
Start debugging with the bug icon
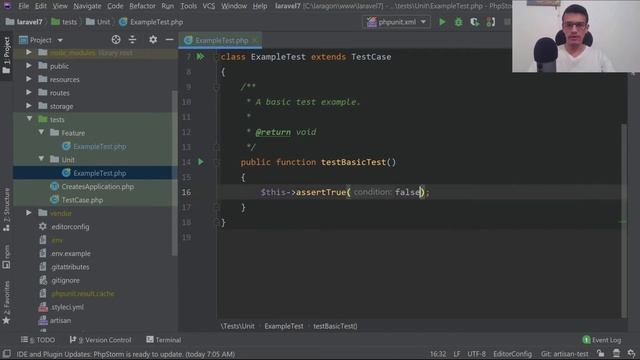458,22
